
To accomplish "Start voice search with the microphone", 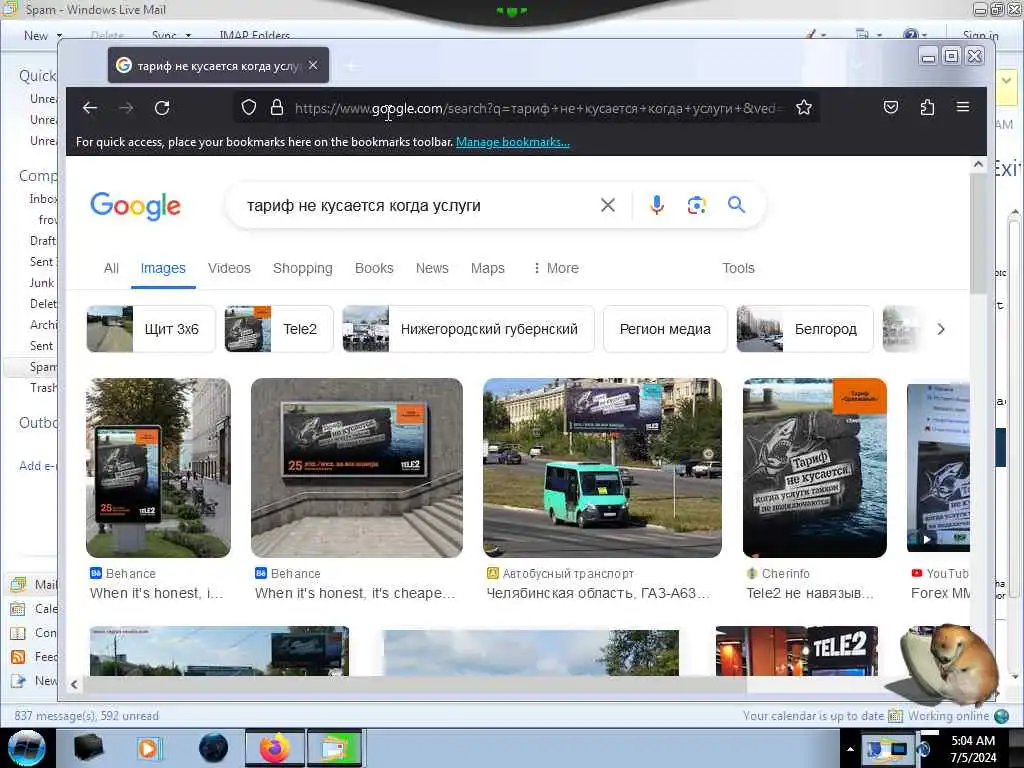I will 657,205.
